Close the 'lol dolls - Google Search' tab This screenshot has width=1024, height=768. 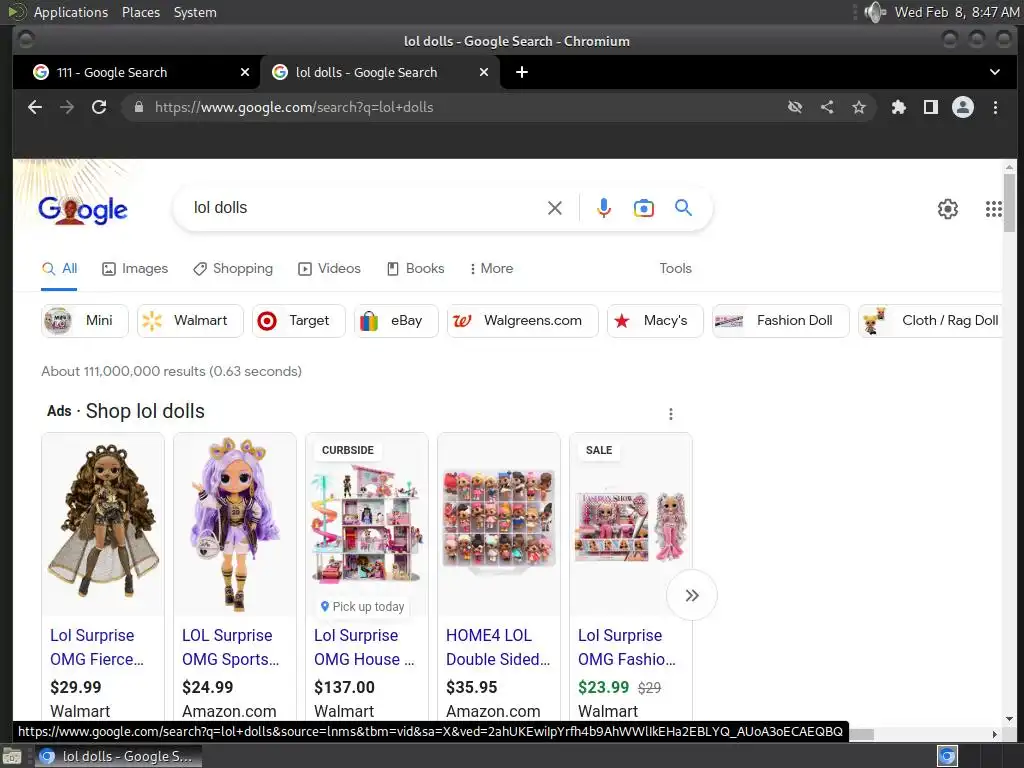(484, 72)
